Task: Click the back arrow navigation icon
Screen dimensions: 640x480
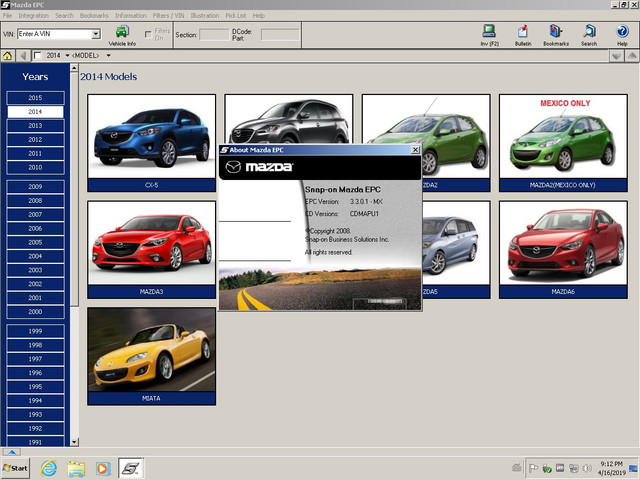Action: point(23,56)
